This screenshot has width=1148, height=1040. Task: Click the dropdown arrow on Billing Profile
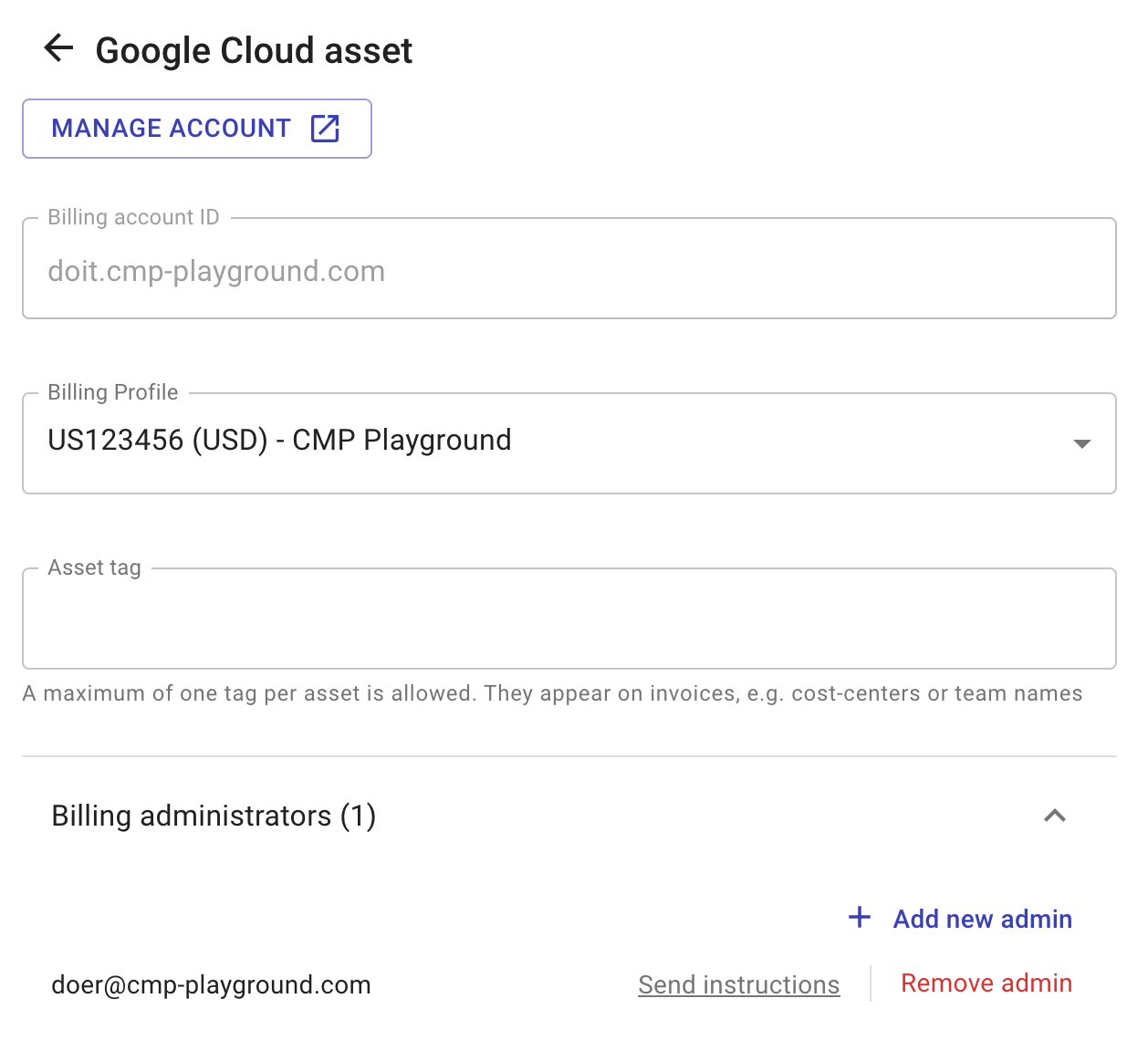[1082, 443]
